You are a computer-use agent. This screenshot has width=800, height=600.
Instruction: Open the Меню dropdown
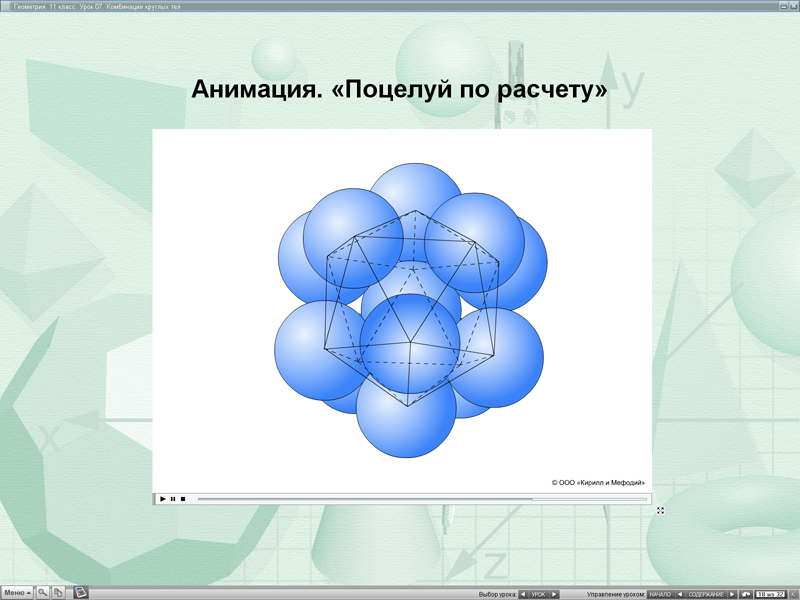(17, 593)
